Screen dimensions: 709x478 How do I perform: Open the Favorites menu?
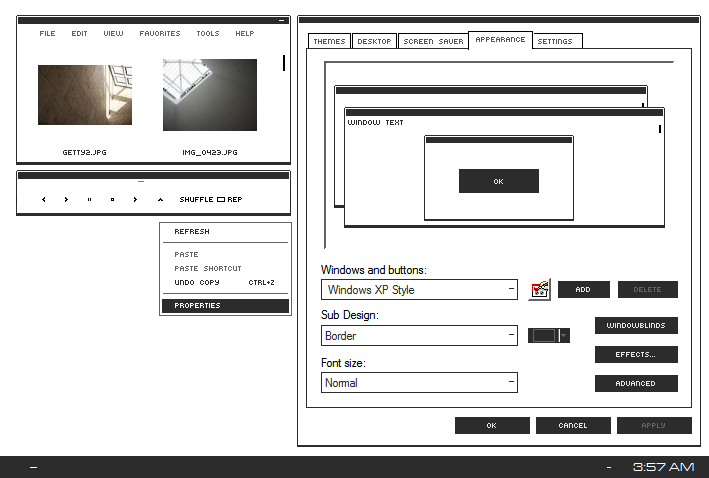(x=160, y=33)
